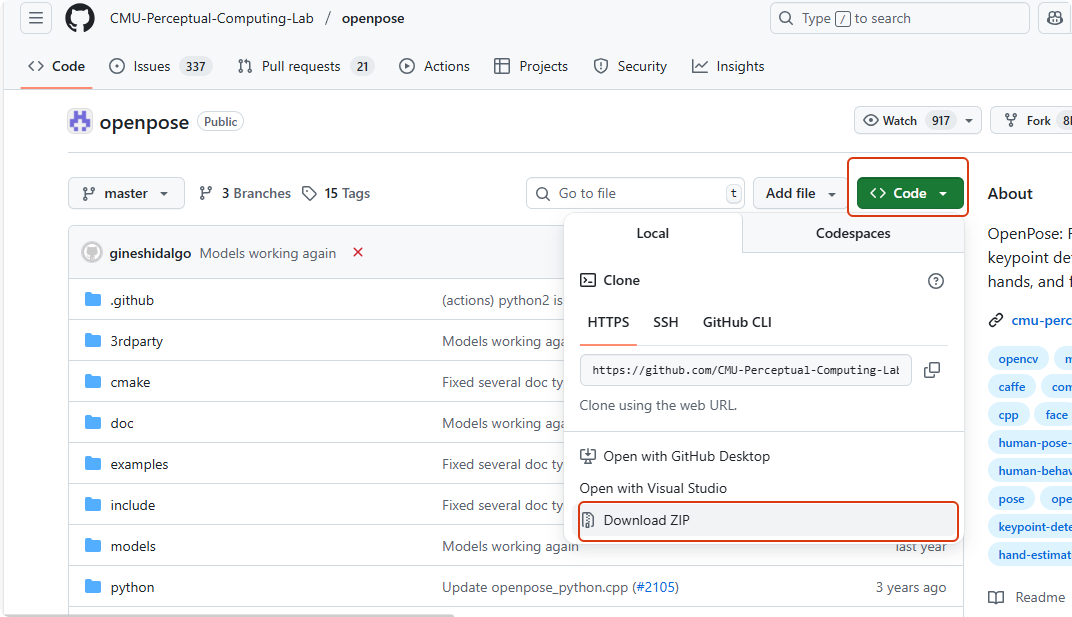This screenshot has width=1072, height=617.
Task: Open the master branch dropdown
Action: [126, 194]
